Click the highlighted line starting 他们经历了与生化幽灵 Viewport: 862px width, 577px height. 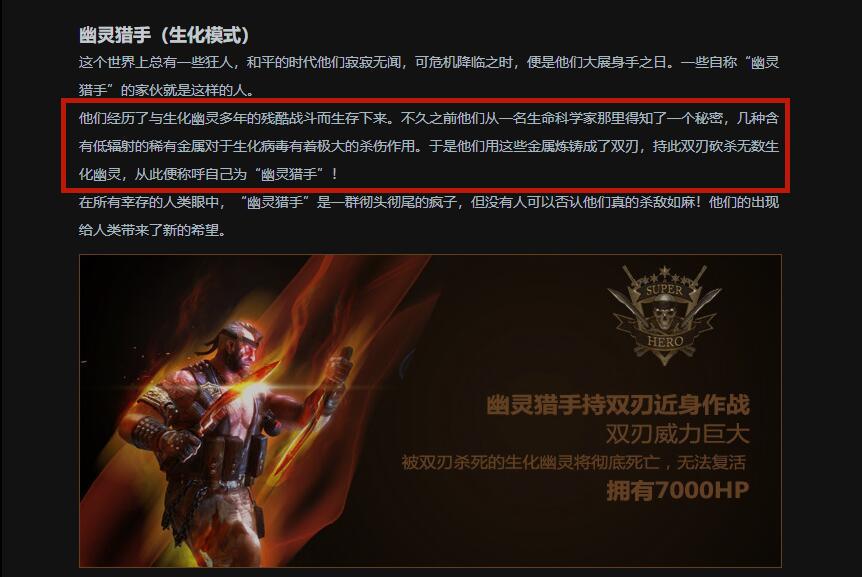click(429, 118)
